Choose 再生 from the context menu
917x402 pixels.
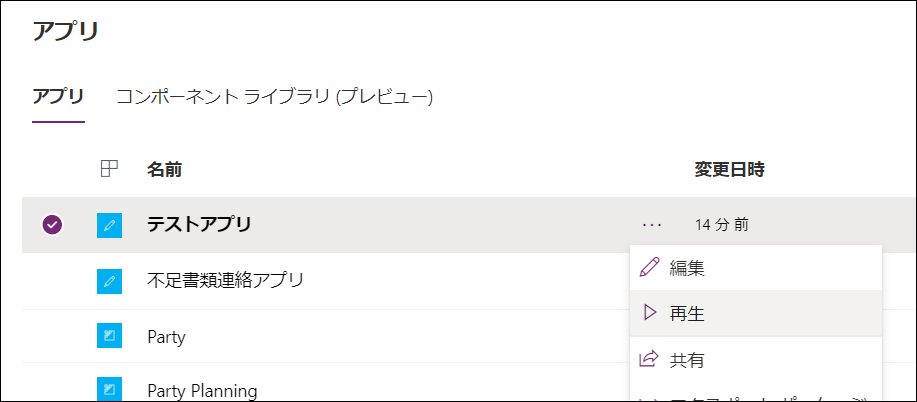tap(756, 313)
